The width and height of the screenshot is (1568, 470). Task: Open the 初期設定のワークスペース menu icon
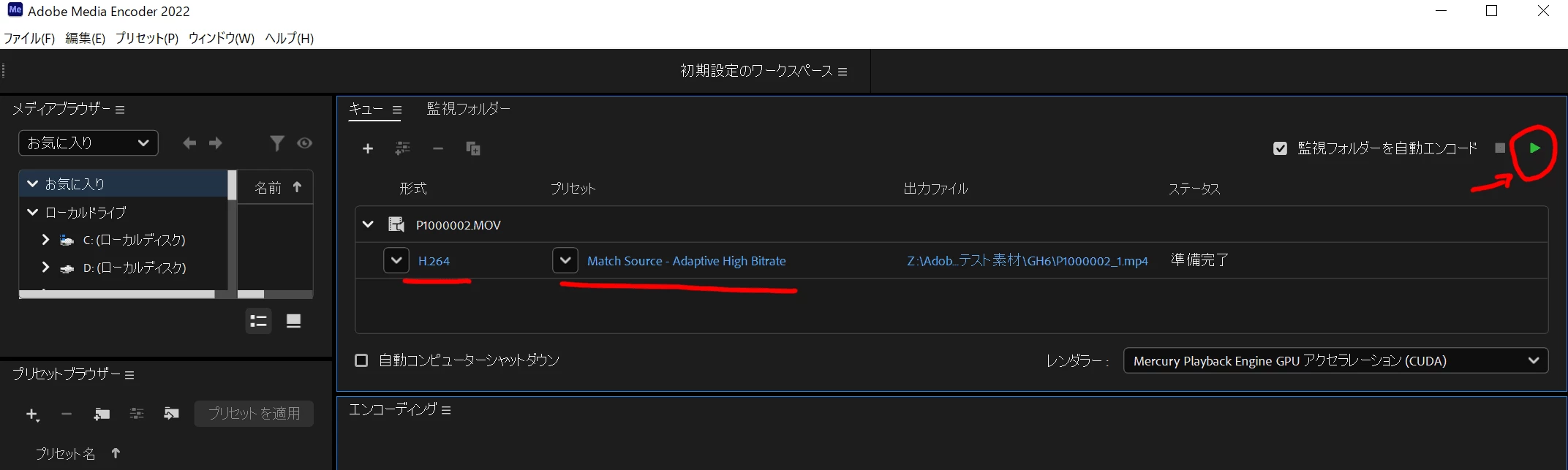pos(843,72)
